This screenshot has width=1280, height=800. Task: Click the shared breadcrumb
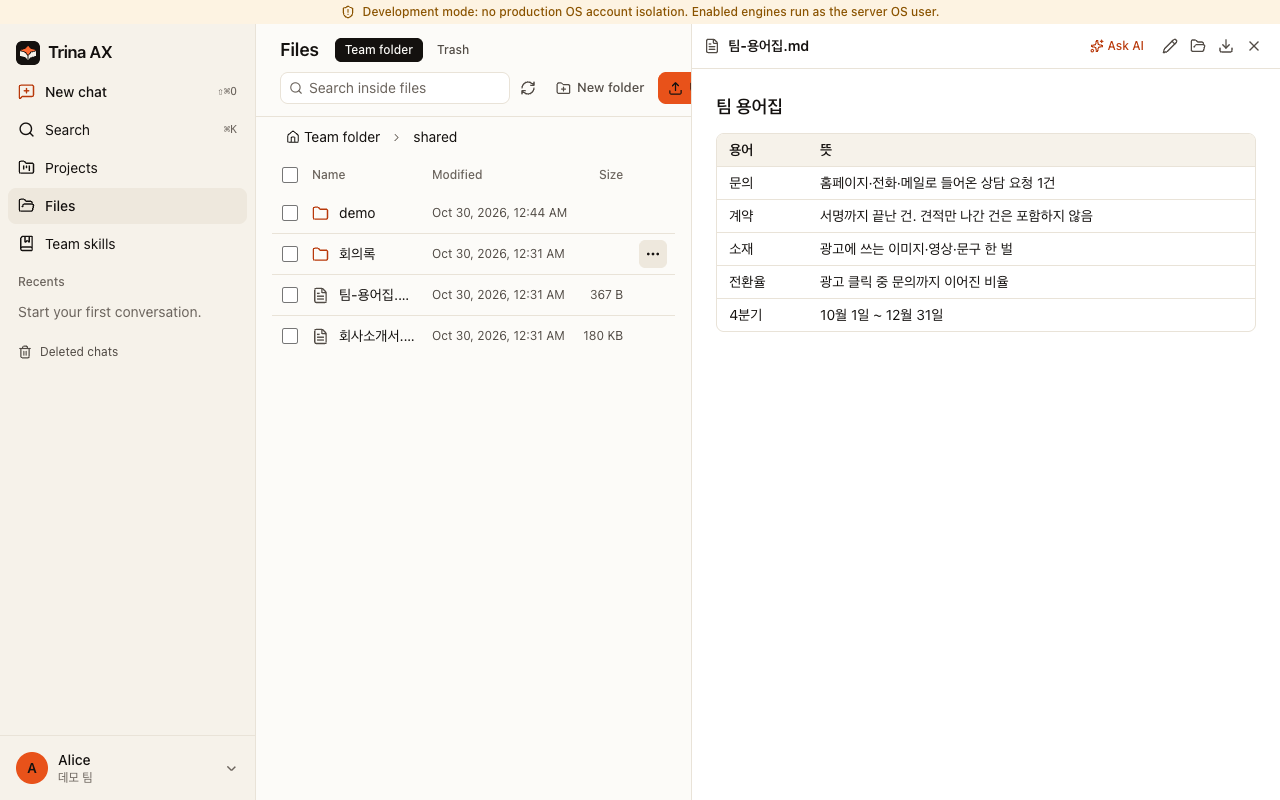click(x=435, y=137)
